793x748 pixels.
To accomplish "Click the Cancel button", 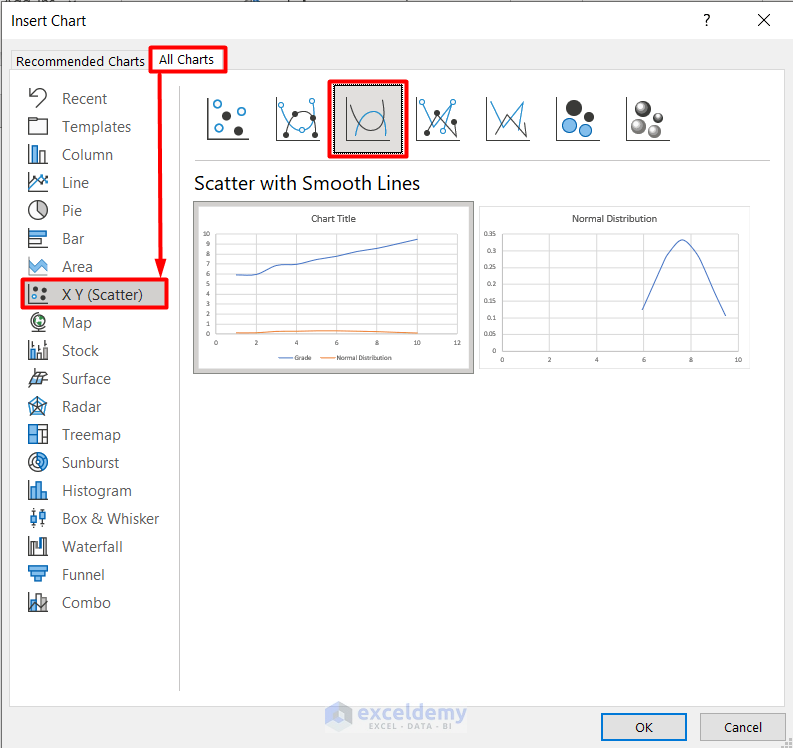I will click(x=742, y=727).
